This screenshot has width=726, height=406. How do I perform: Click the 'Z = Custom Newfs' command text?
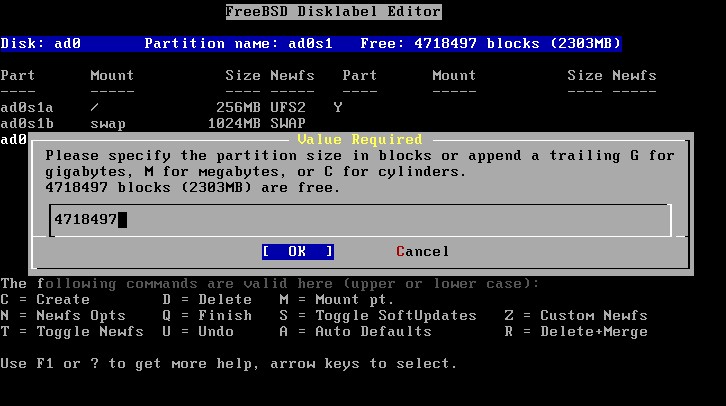click(576, 316)
